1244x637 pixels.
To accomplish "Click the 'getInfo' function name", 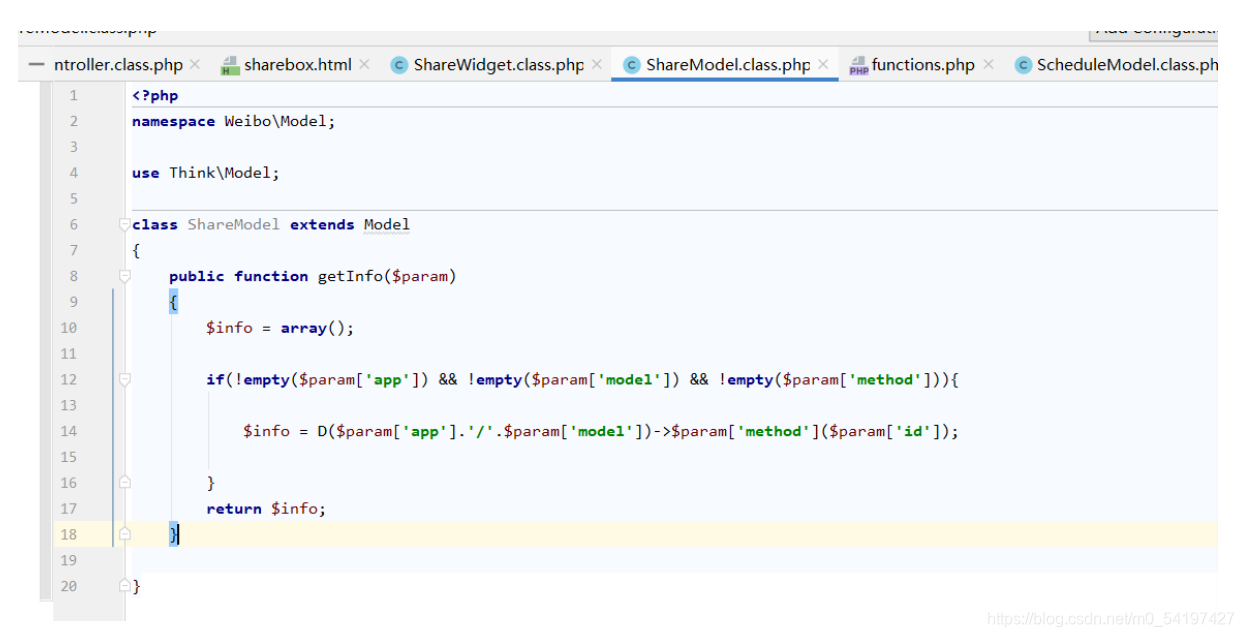I will coord(350,276).
